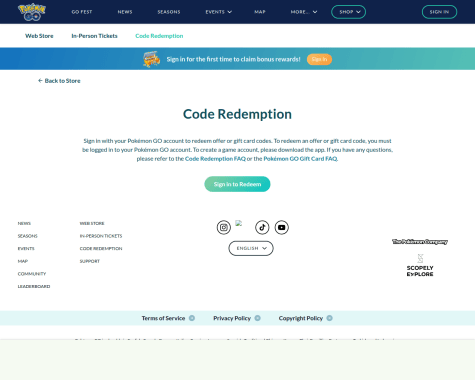Open the English language selector

(x=251, y=248)
